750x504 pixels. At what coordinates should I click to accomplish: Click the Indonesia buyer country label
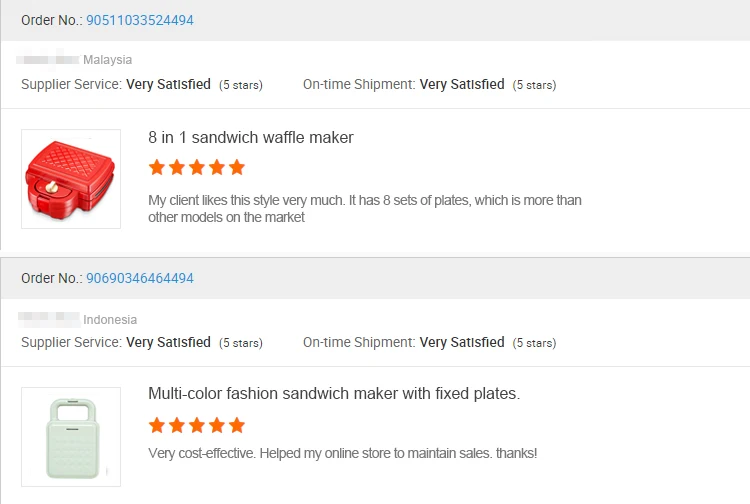tap(110, 320)
